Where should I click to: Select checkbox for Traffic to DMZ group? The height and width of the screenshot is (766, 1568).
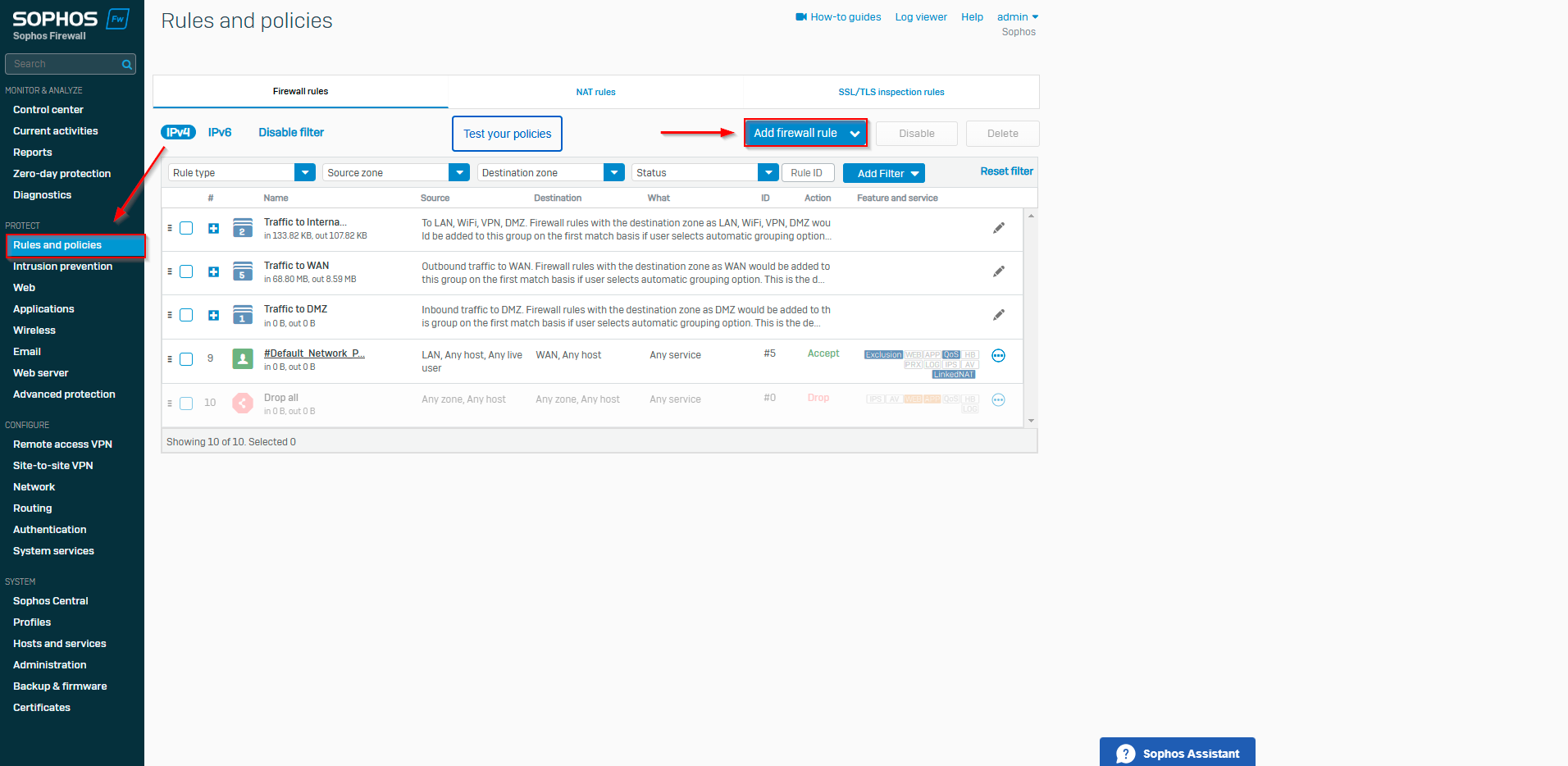(186, 315)
